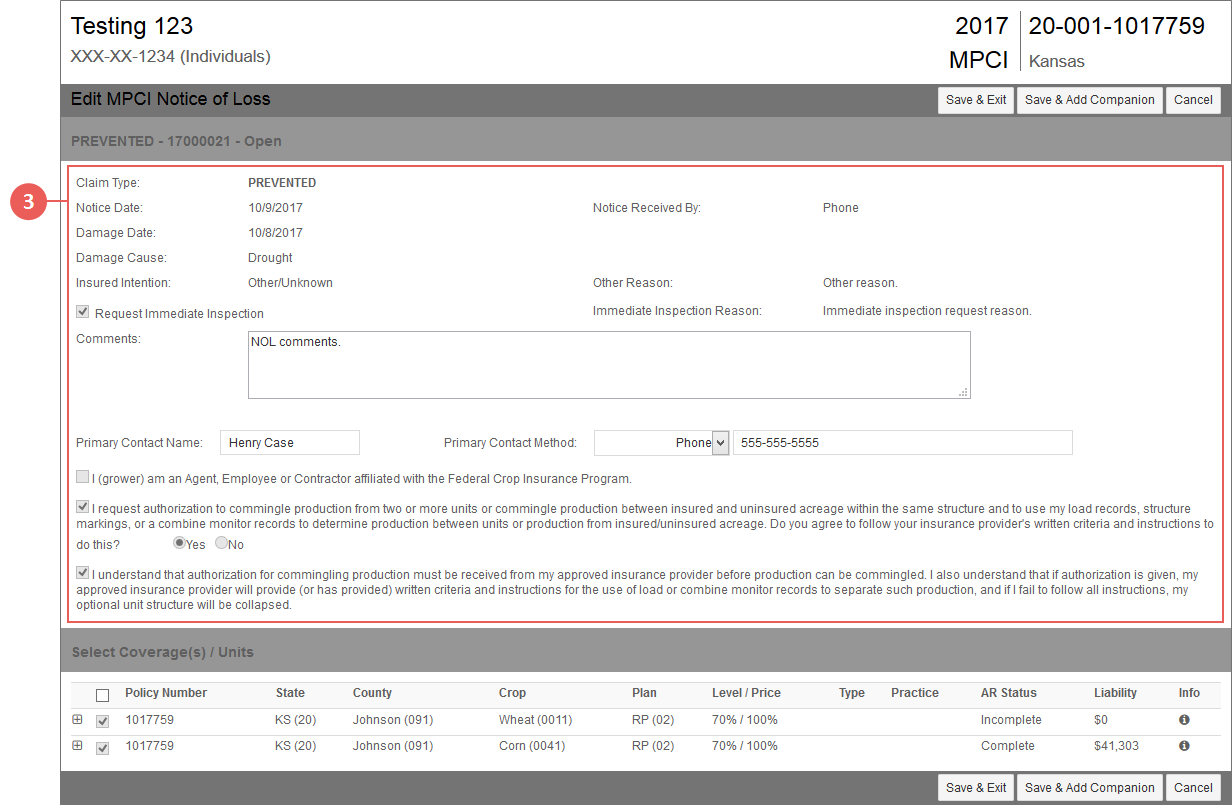
Task: Click inside the NOL comments textarea
Action: (608, 365)
